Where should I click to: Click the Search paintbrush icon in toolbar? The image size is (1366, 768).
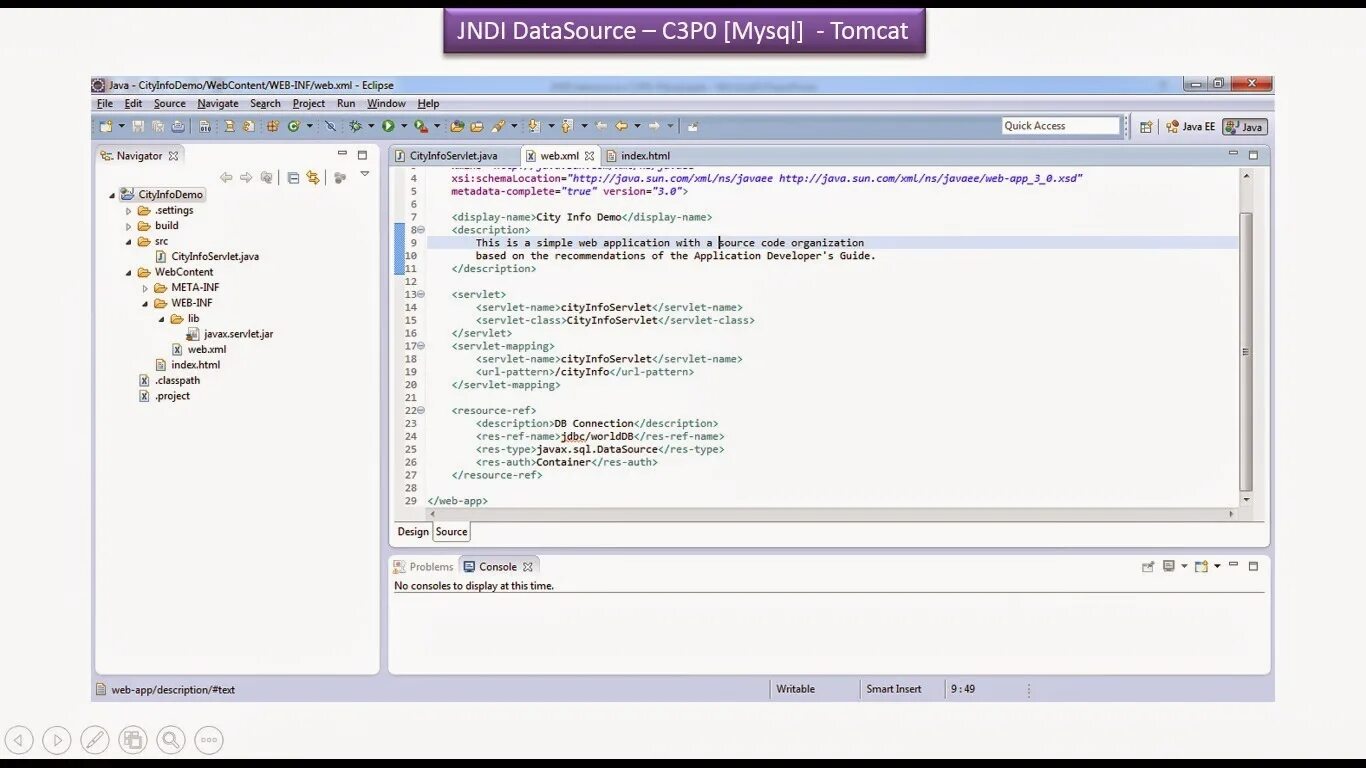pyautogui.click(x=497, y=126)
